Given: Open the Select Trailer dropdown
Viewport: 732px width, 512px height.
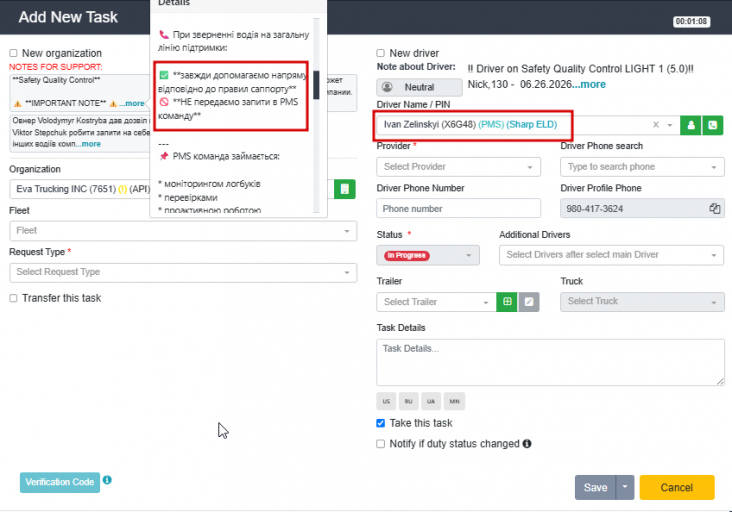Looking at the screenshot, I should click(x=436, y=302).
